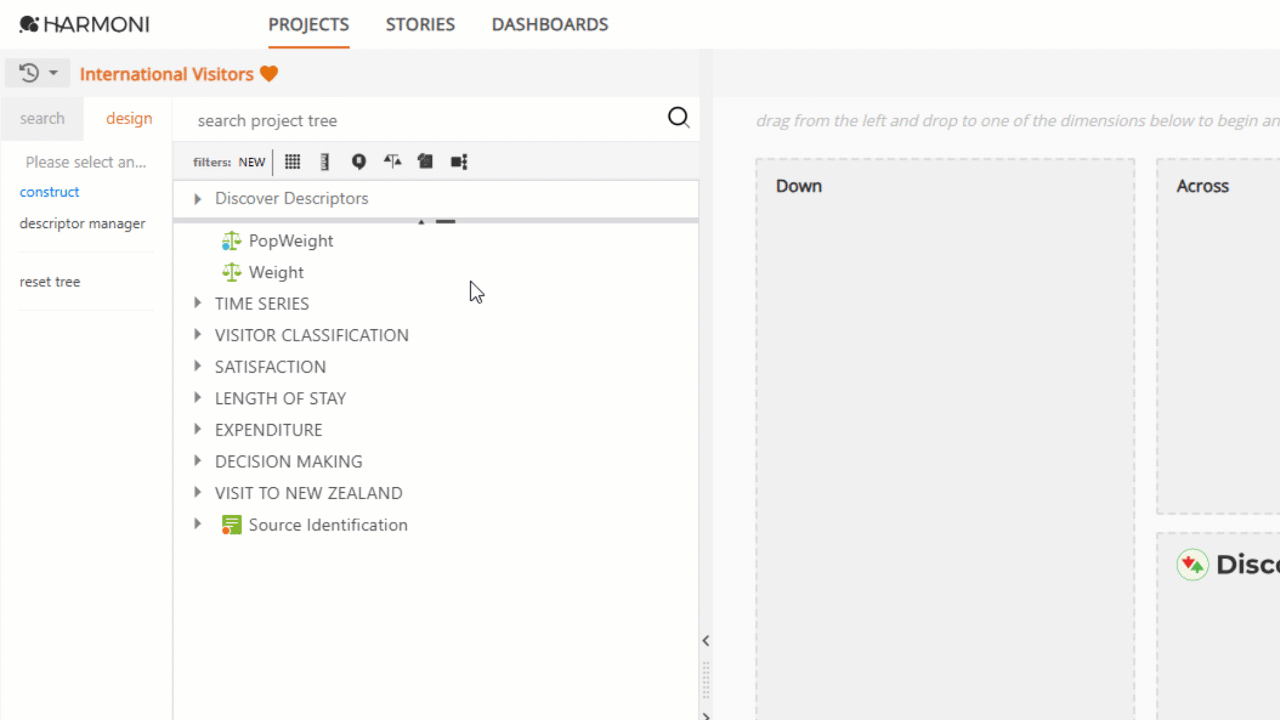Viewport: 1280px width, 720px height.
Task: Expand the VISIT TO NEW ZEALAND folder
Action: pyautogui.click(x=197, y=493)
